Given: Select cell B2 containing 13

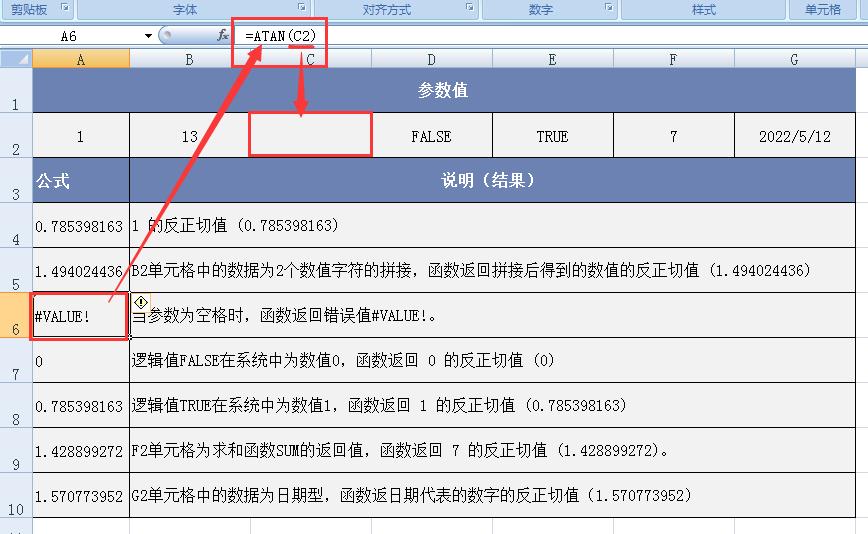Looking at the screenshot, I should point(189,136).
